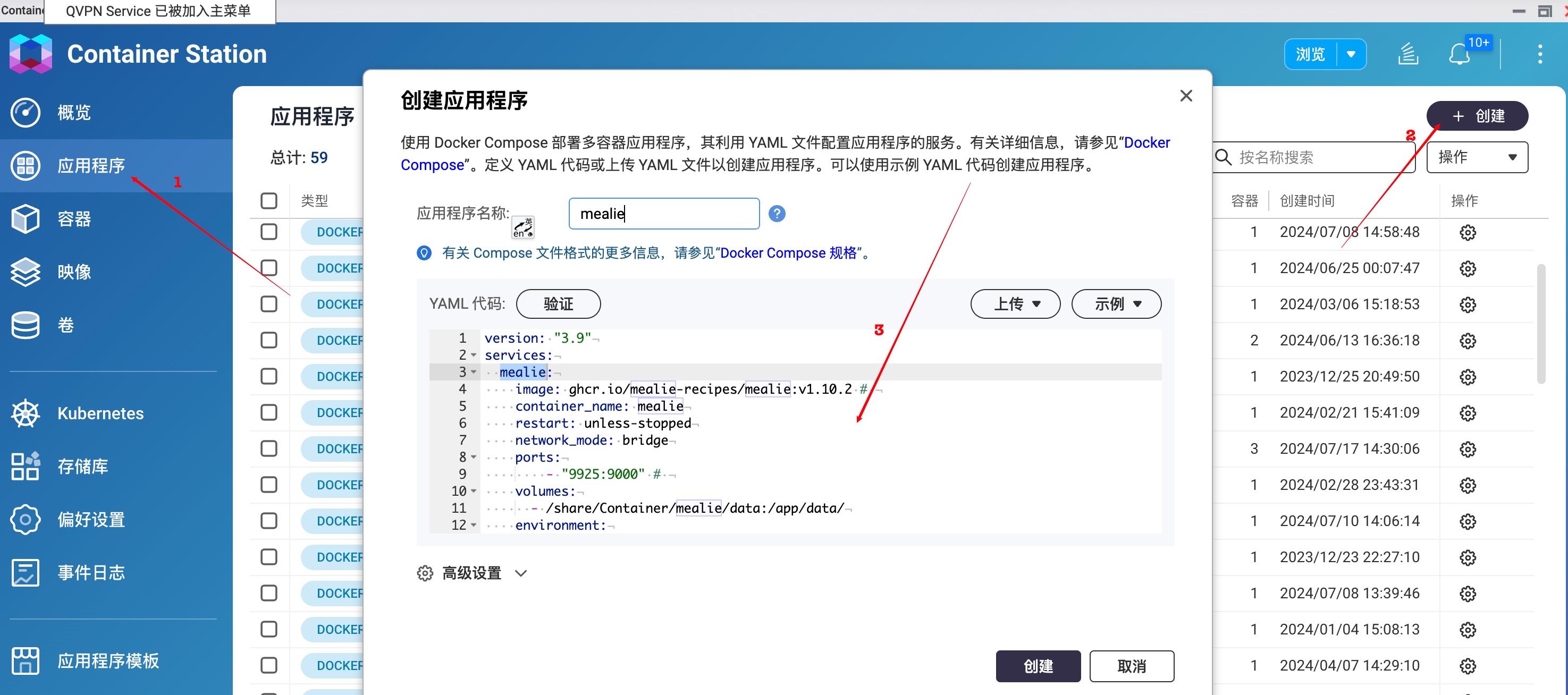Viewport: 1568px width, 695px height.
Task: Click the 验证 validate YAML button
Action: [x=558, y=304]
